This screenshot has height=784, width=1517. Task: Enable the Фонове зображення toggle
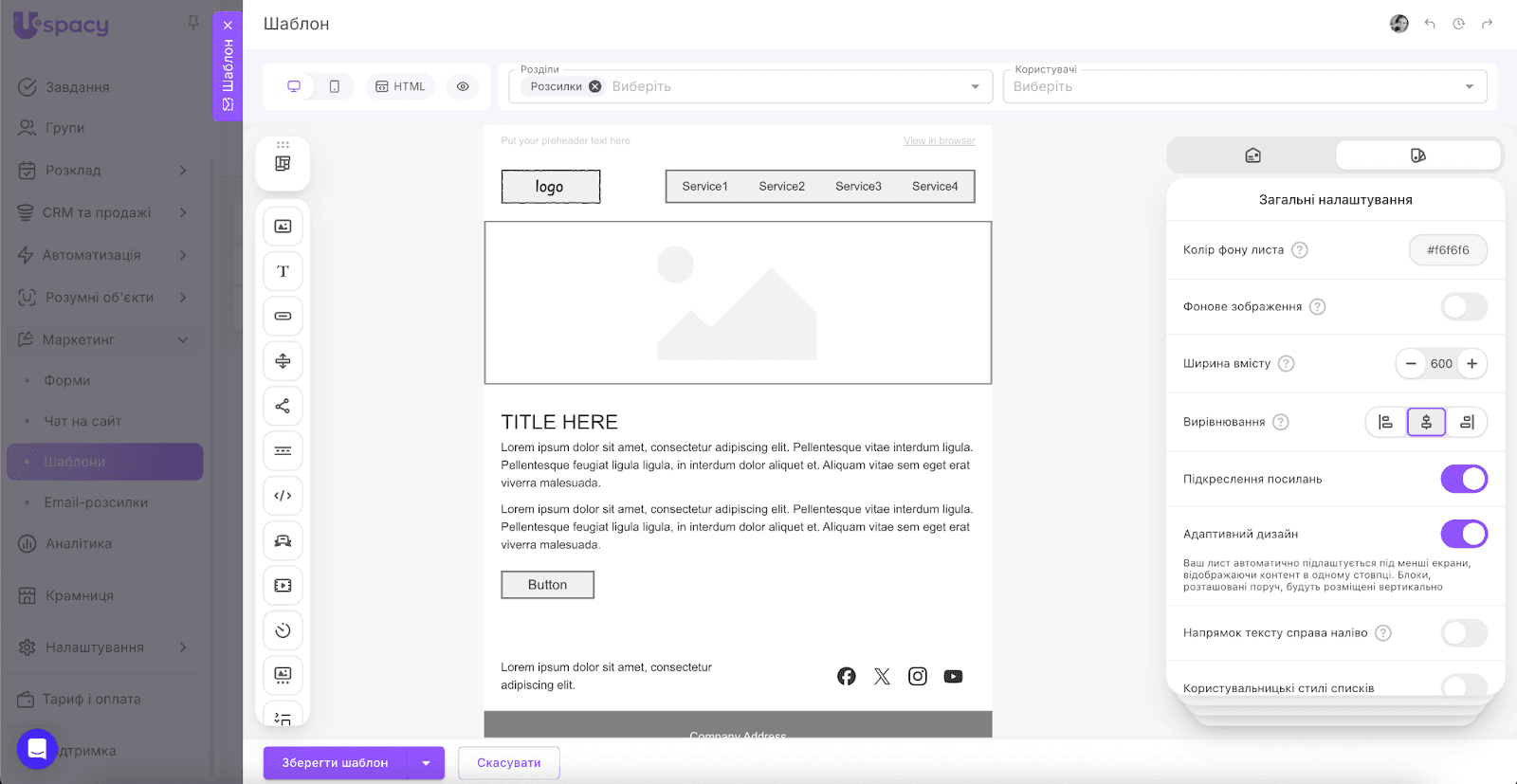coord(1464,306)
